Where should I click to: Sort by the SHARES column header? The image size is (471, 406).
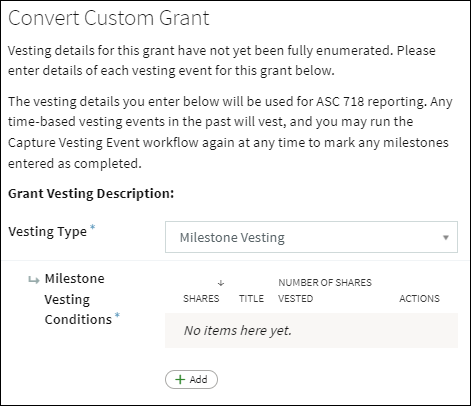point(201,298)
